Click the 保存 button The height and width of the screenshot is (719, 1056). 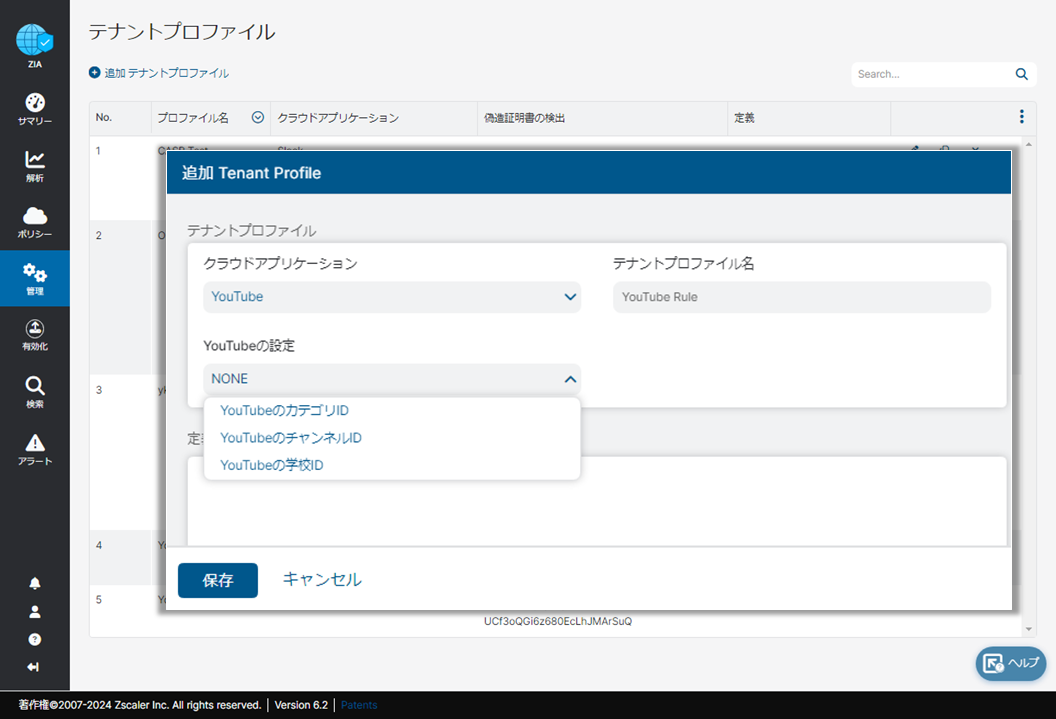click(x=218, y=580)
